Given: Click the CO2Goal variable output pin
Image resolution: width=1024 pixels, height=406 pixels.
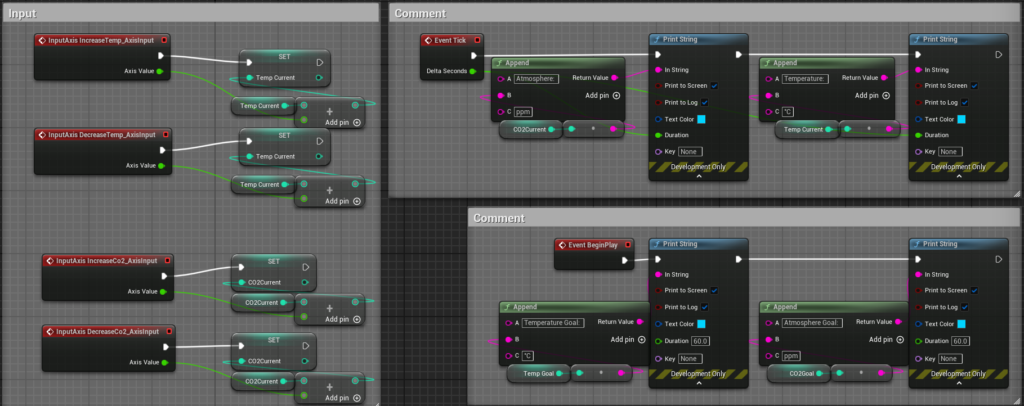Looking at the screenshot, I should [830, 373].
